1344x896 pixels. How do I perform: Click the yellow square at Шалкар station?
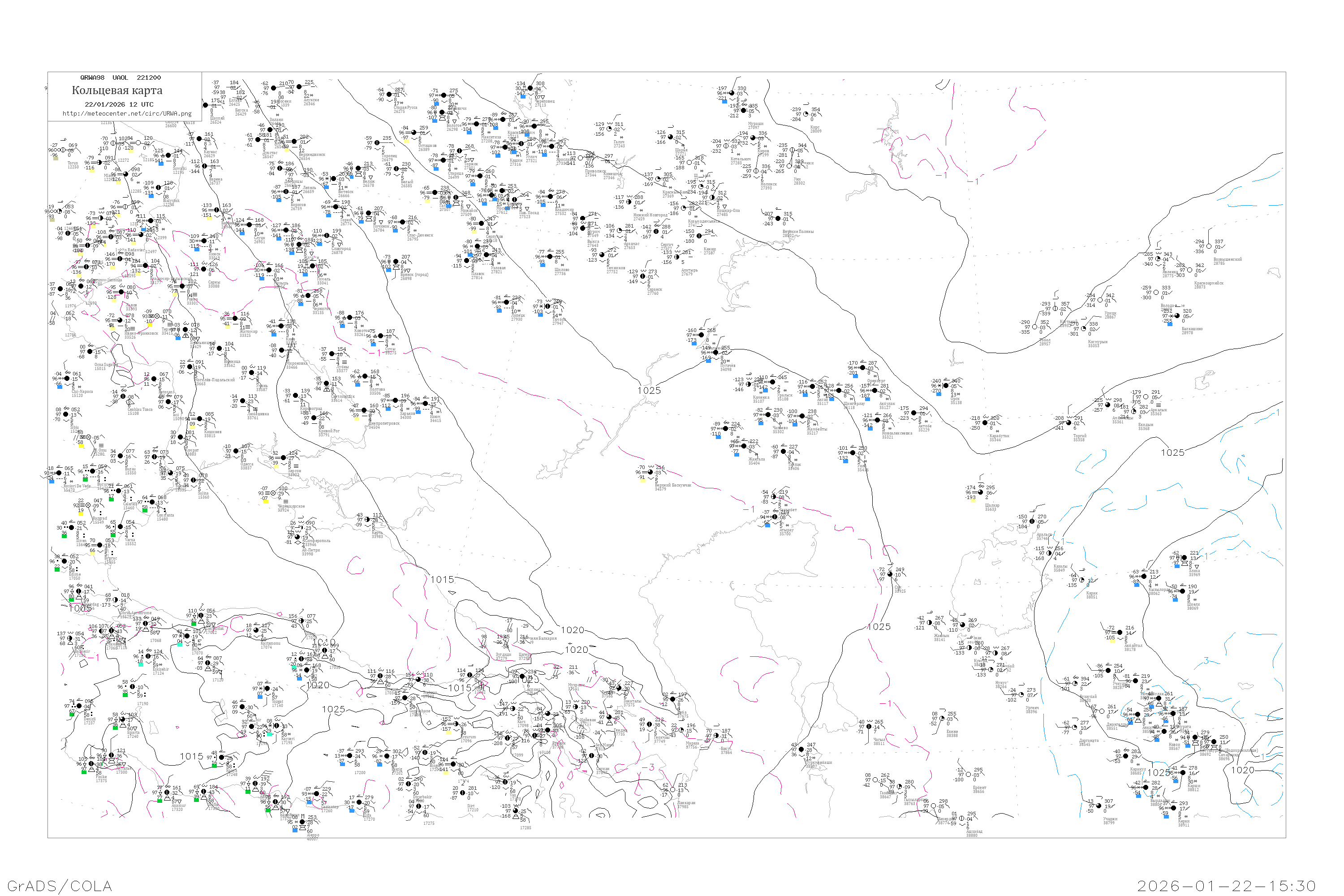click(x=974, y=501)
